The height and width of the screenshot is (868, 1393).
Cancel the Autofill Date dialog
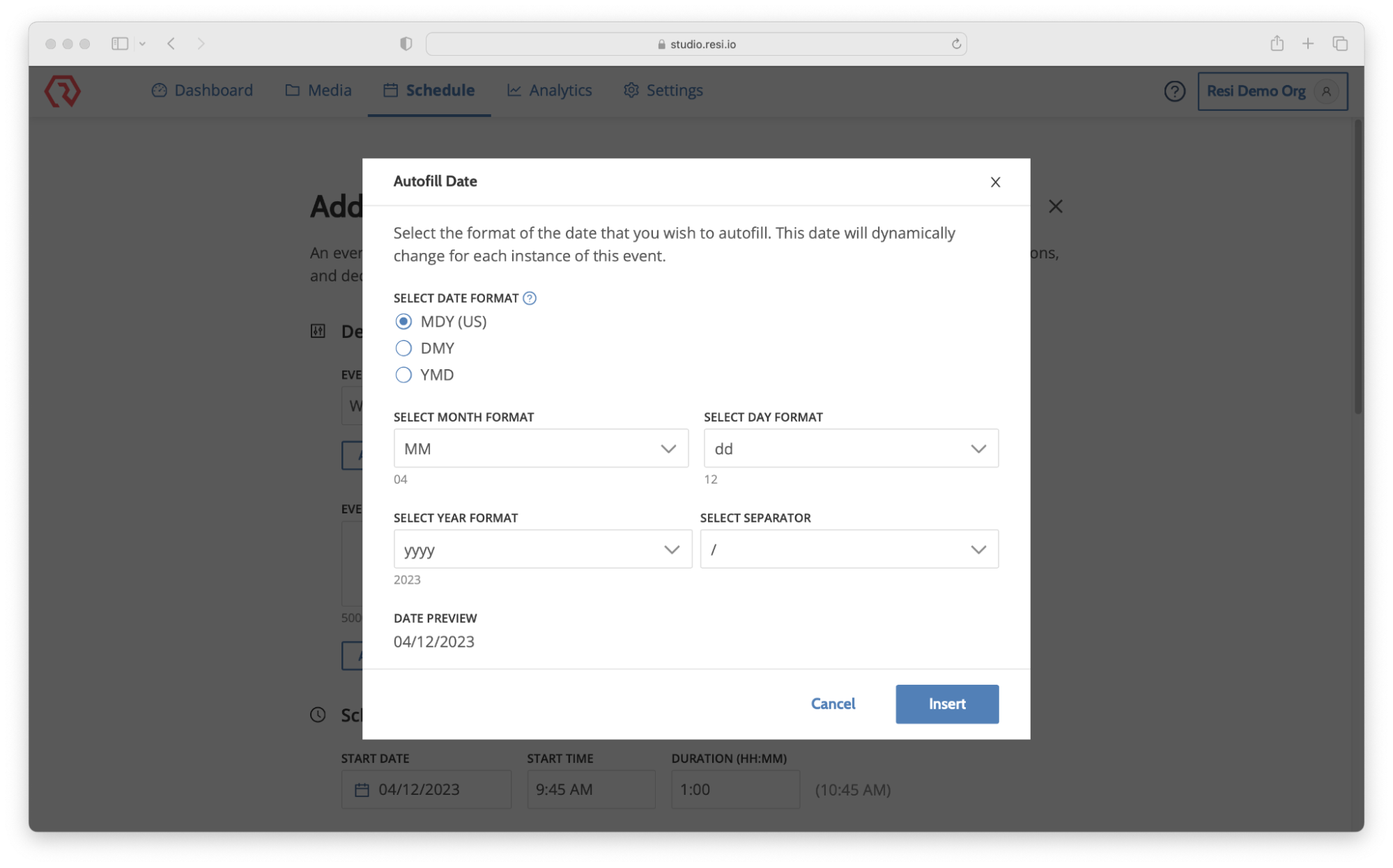click(x=833, y=704)
